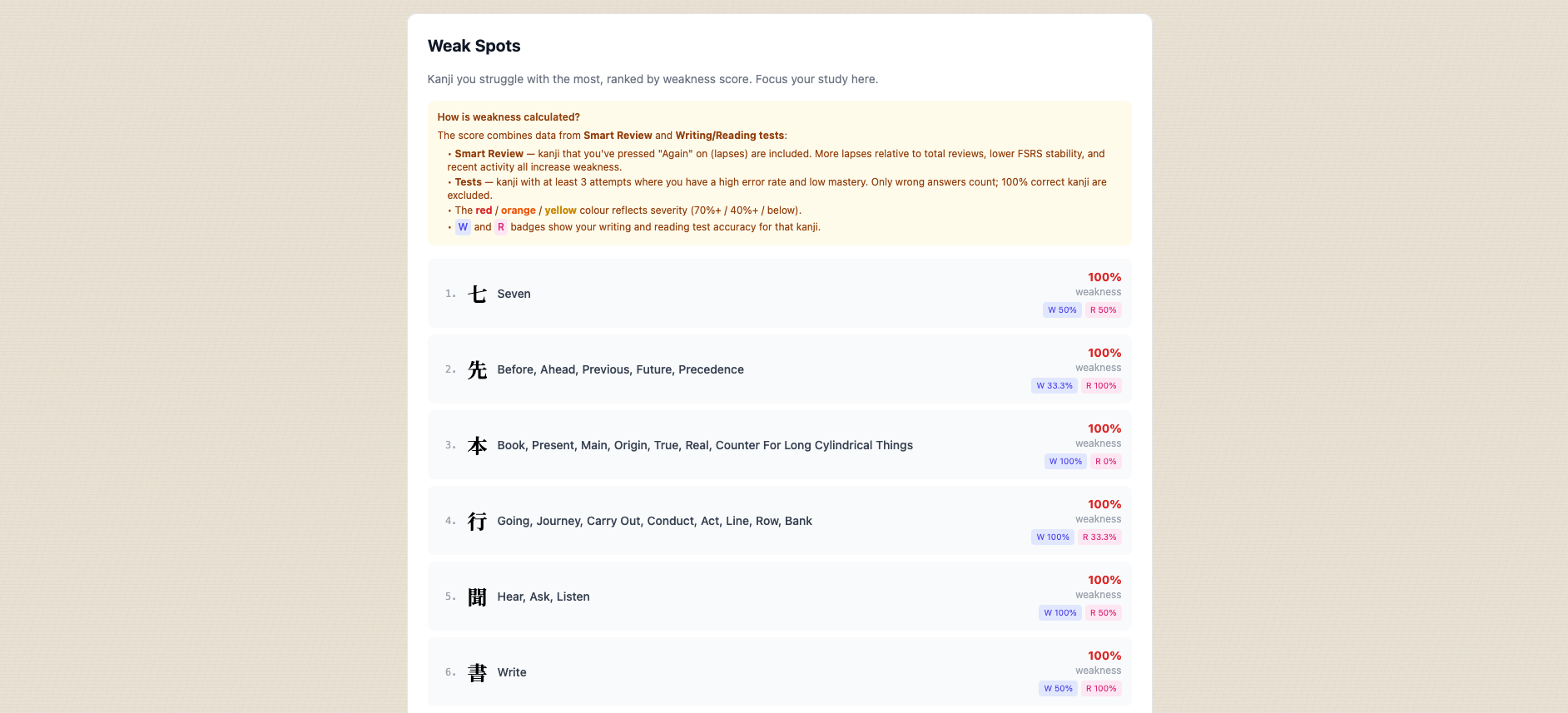1568x713 pixels.
Task: Click the W 50% writing badge for 七
Action: pyautogui.click(x=1062, y=309)
